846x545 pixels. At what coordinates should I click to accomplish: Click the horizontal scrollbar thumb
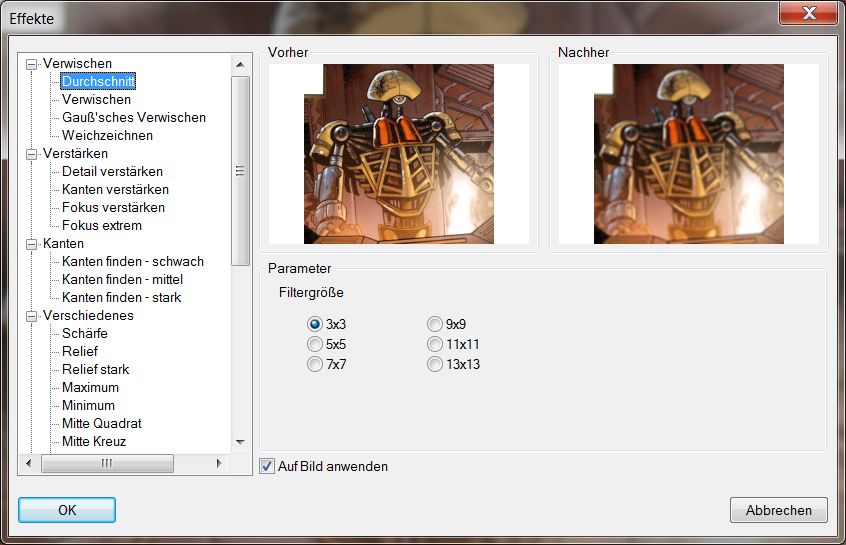tap(107, 463)
